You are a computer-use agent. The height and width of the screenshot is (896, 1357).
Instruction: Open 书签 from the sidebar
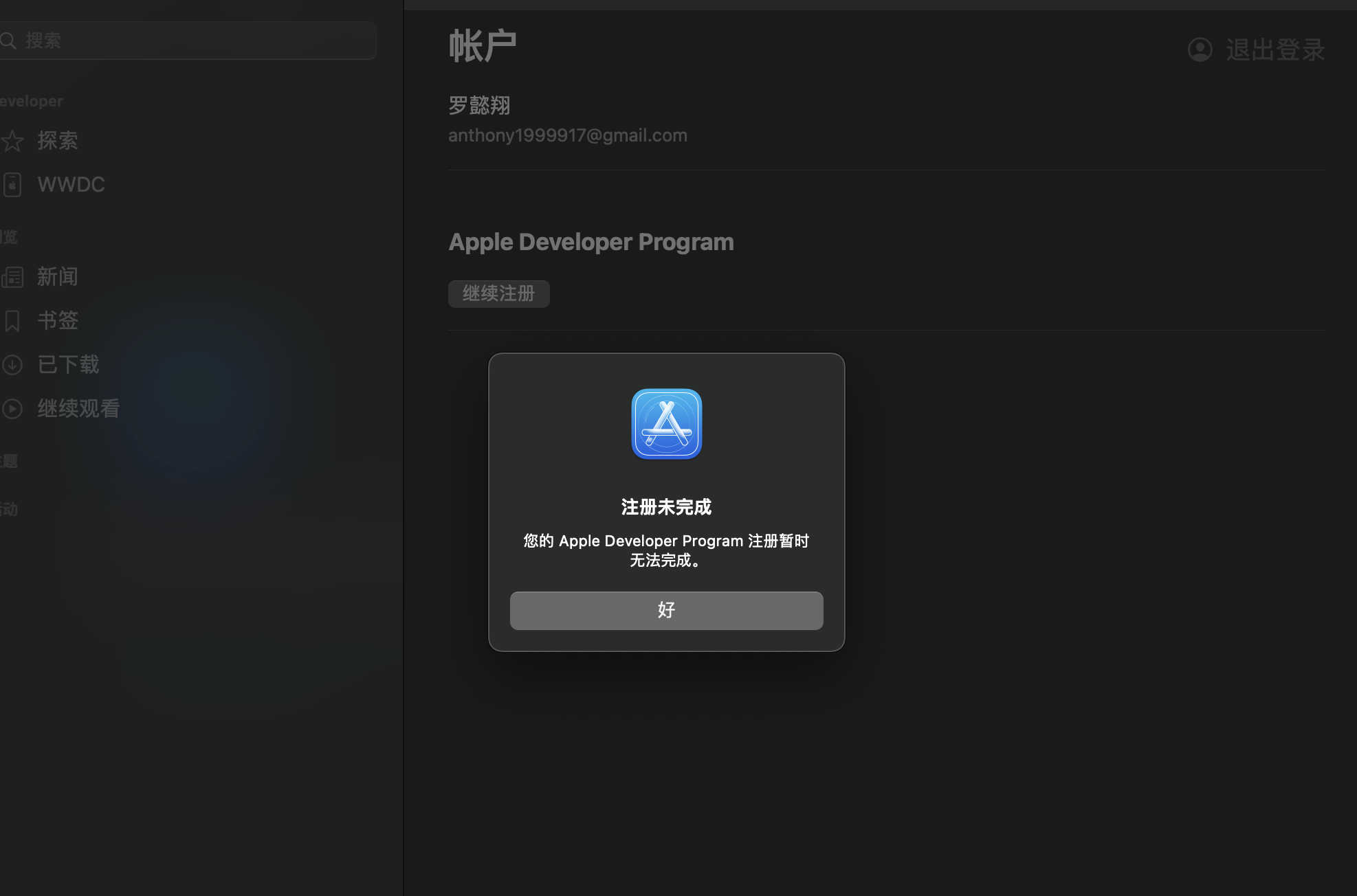click(58, 320)
